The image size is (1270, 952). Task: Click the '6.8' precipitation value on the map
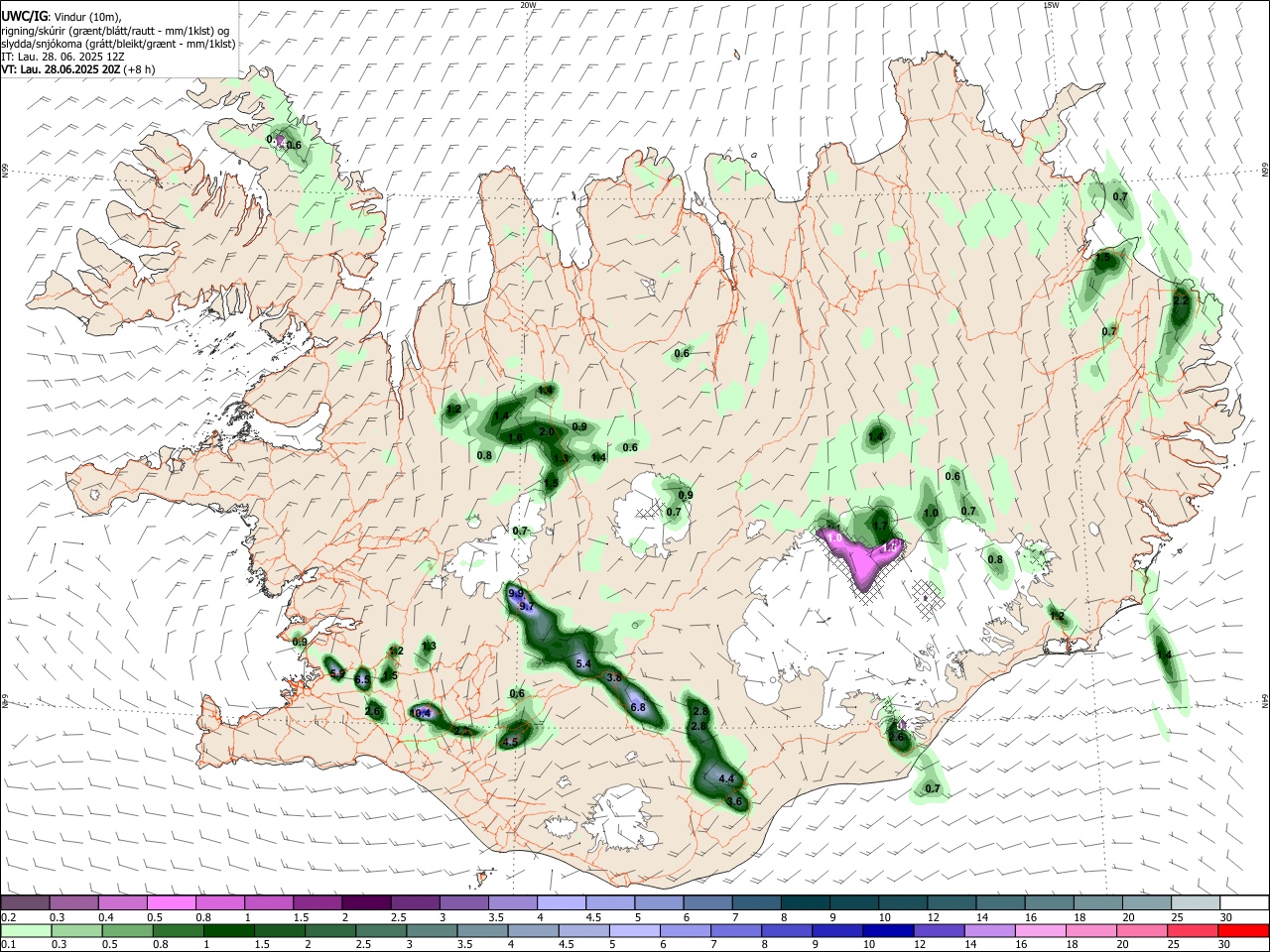tap(639, 707)
